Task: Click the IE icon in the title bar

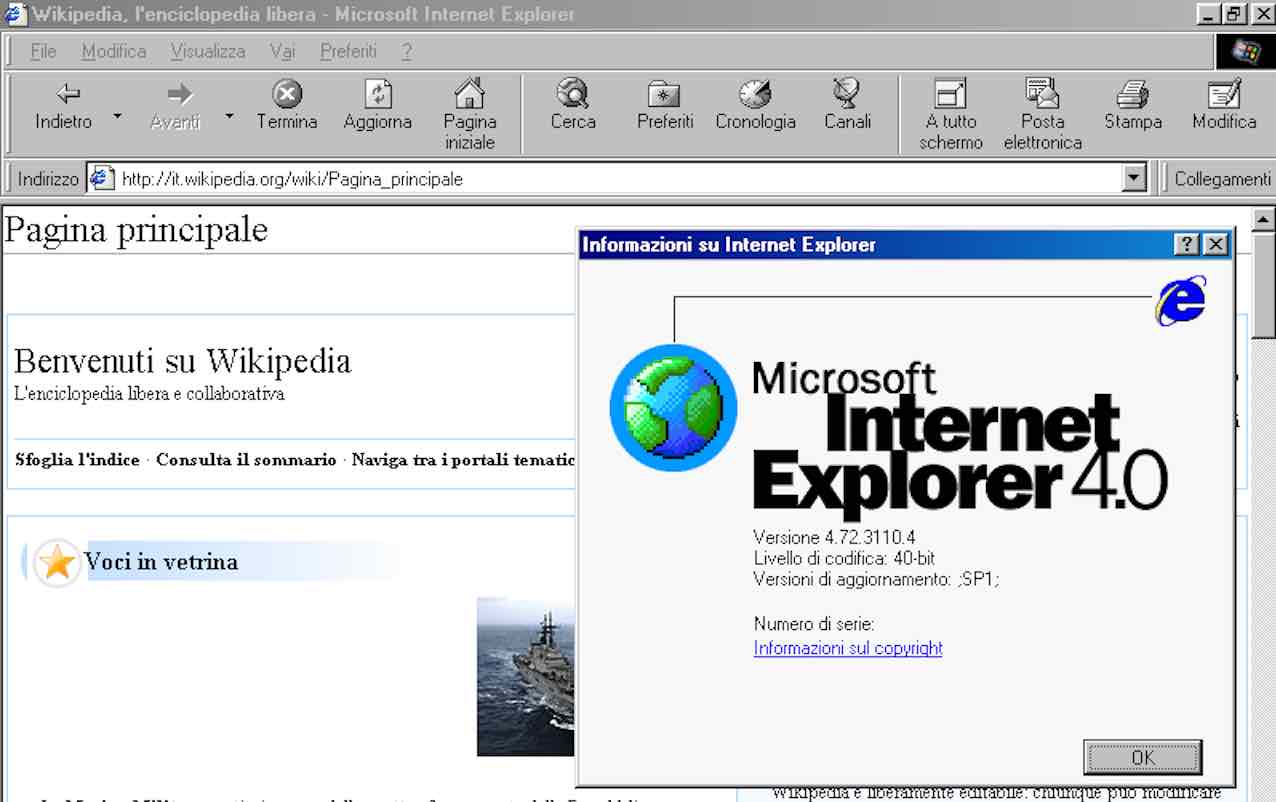Action: coord(15,14)
